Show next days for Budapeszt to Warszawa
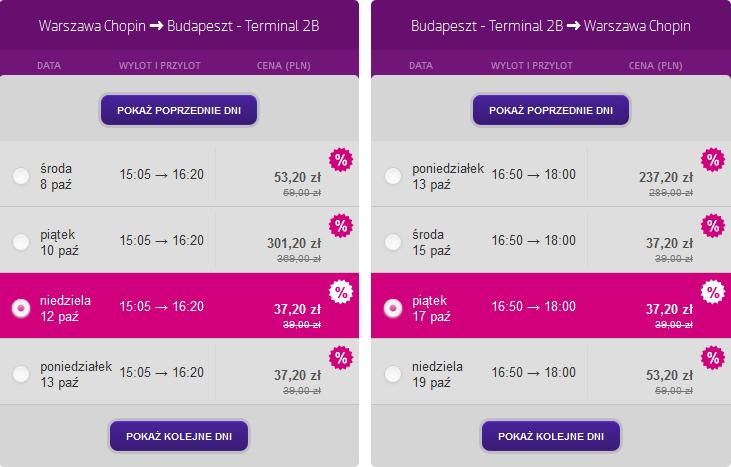The width and height of the screenshot is (731, 467). tap(551, 436)
